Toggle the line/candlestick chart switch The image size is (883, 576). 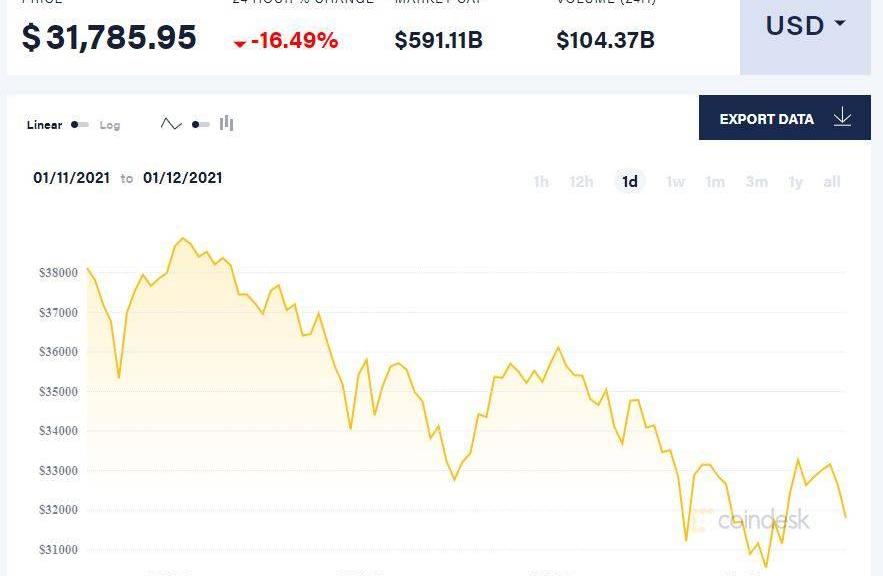click(x=200, y=124)
